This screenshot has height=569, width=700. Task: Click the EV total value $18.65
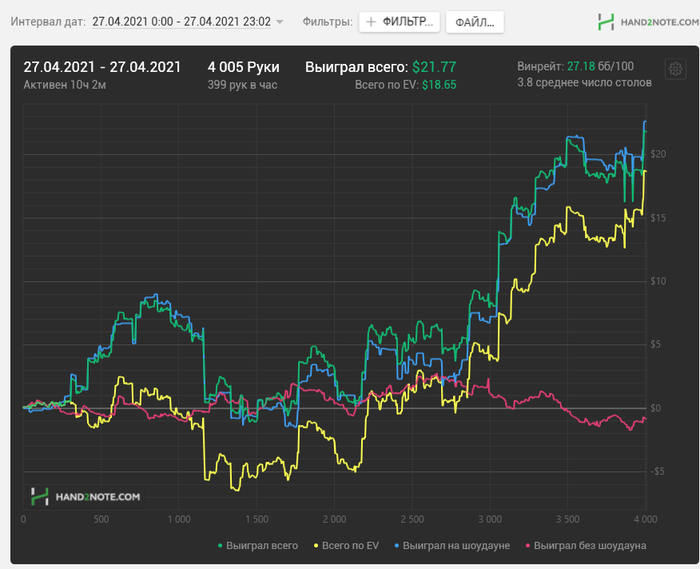point(439,85)
